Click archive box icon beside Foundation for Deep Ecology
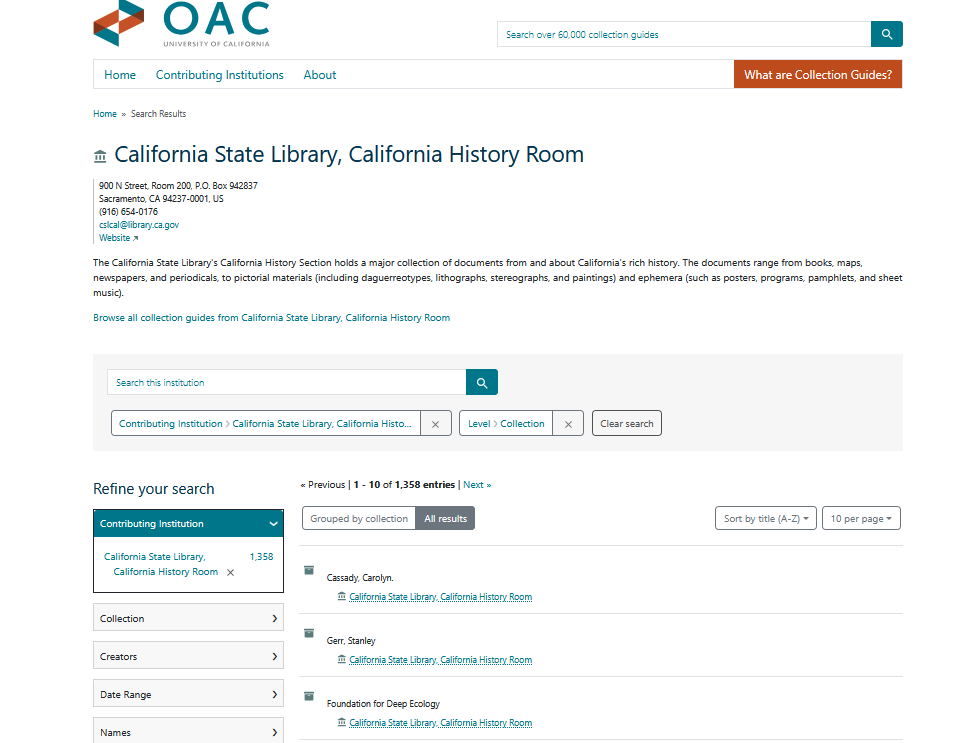 click(x=309, y=696)
